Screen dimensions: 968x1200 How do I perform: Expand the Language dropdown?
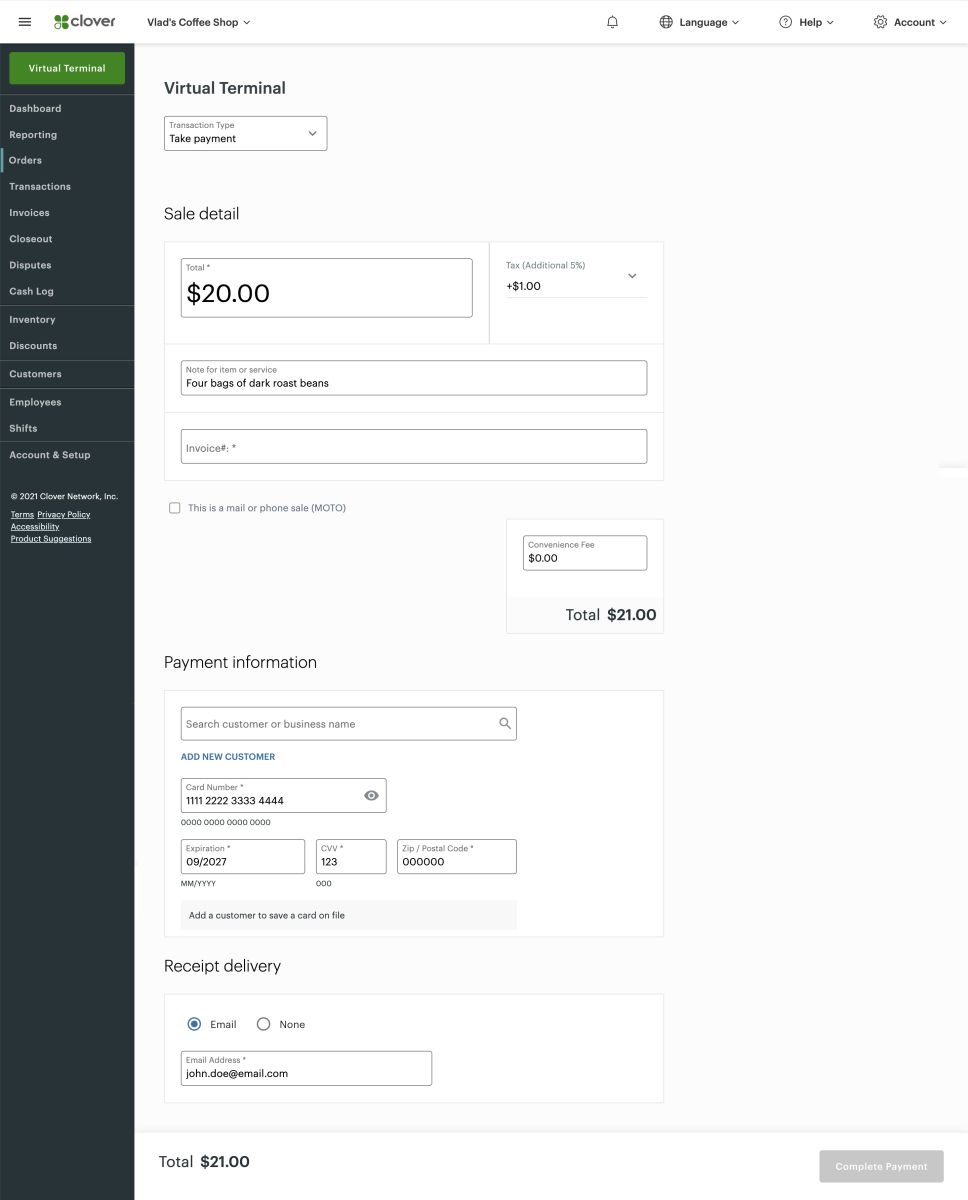709,22
